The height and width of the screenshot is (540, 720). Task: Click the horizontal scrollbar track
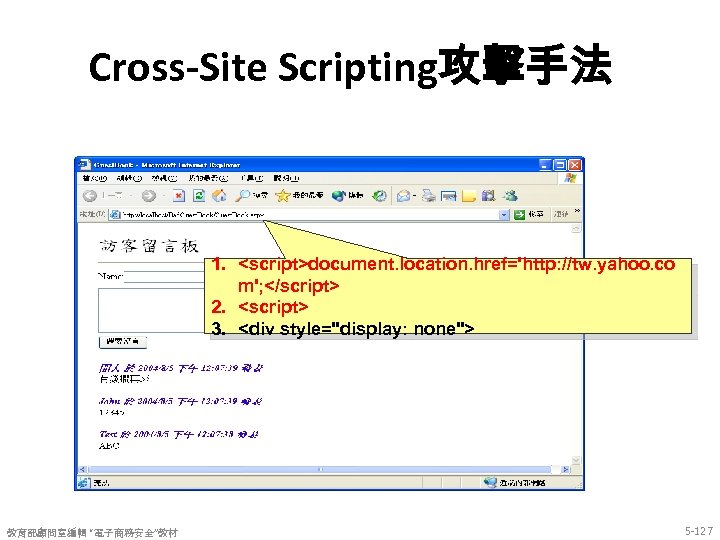pyautogui.click(x=325, y=469)
